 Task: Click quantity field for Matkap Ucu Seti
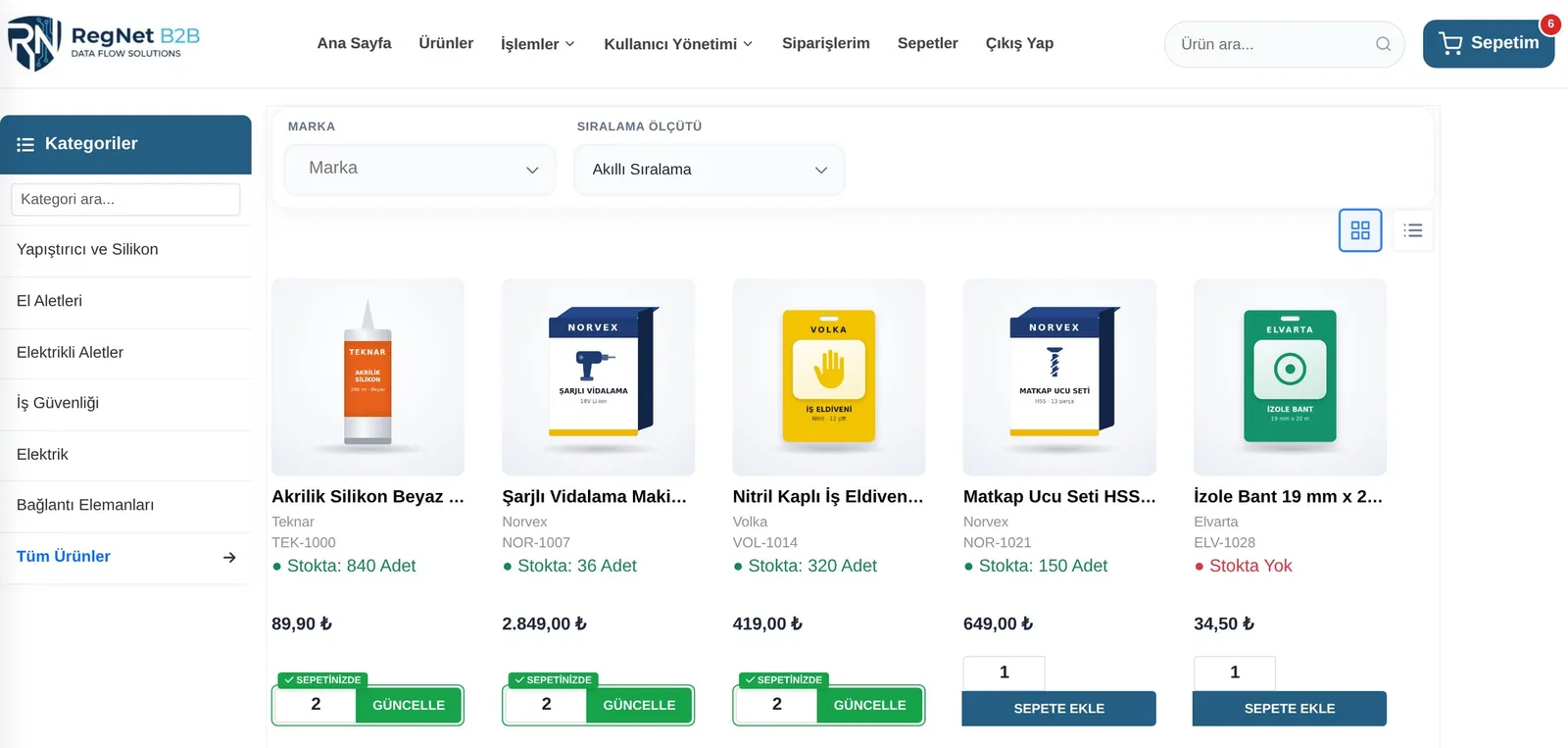pyautogui.click(x=1004, y=673)
